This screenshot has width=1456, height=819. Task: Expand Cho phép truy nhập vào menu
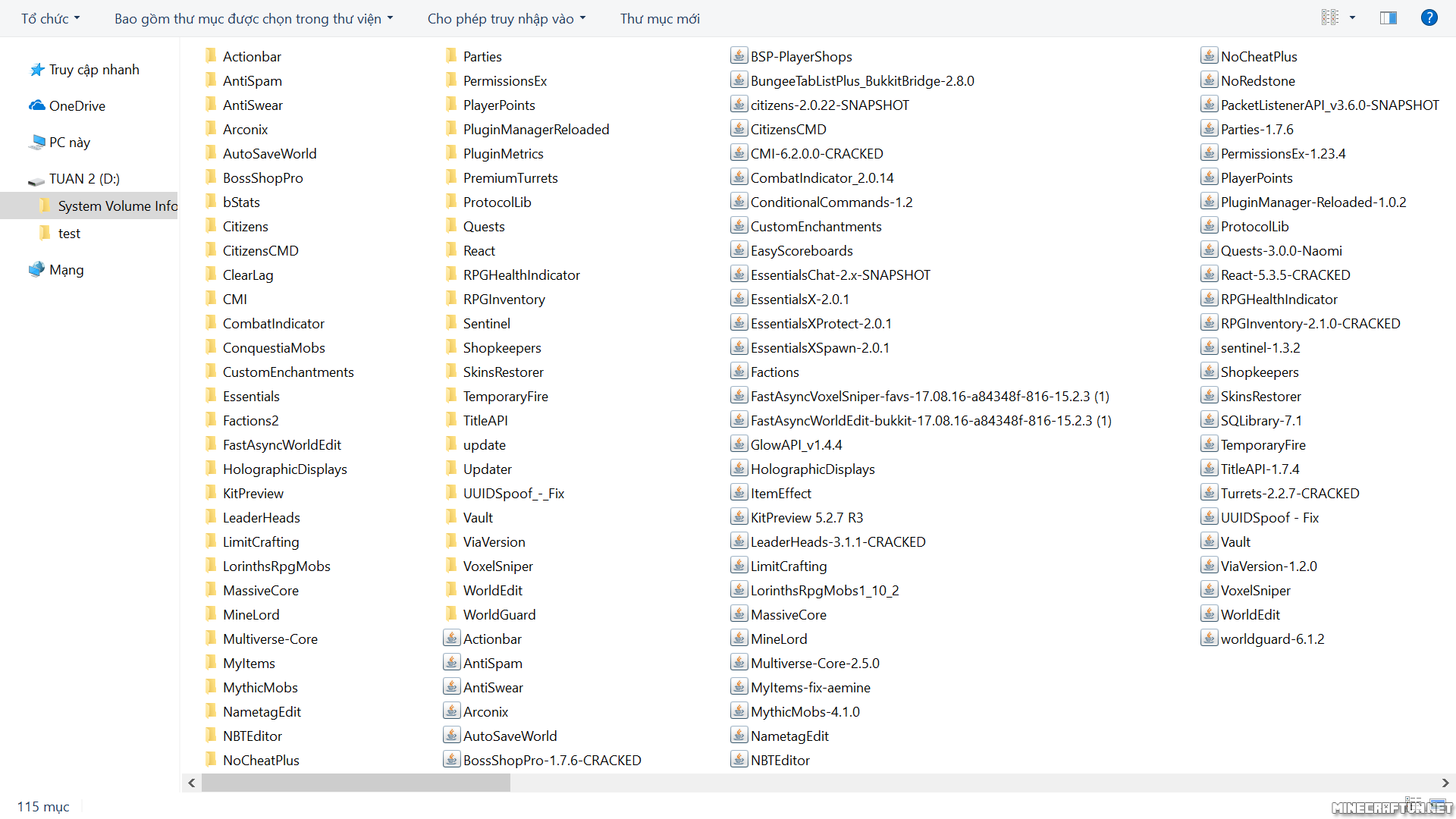click(506, 19)
